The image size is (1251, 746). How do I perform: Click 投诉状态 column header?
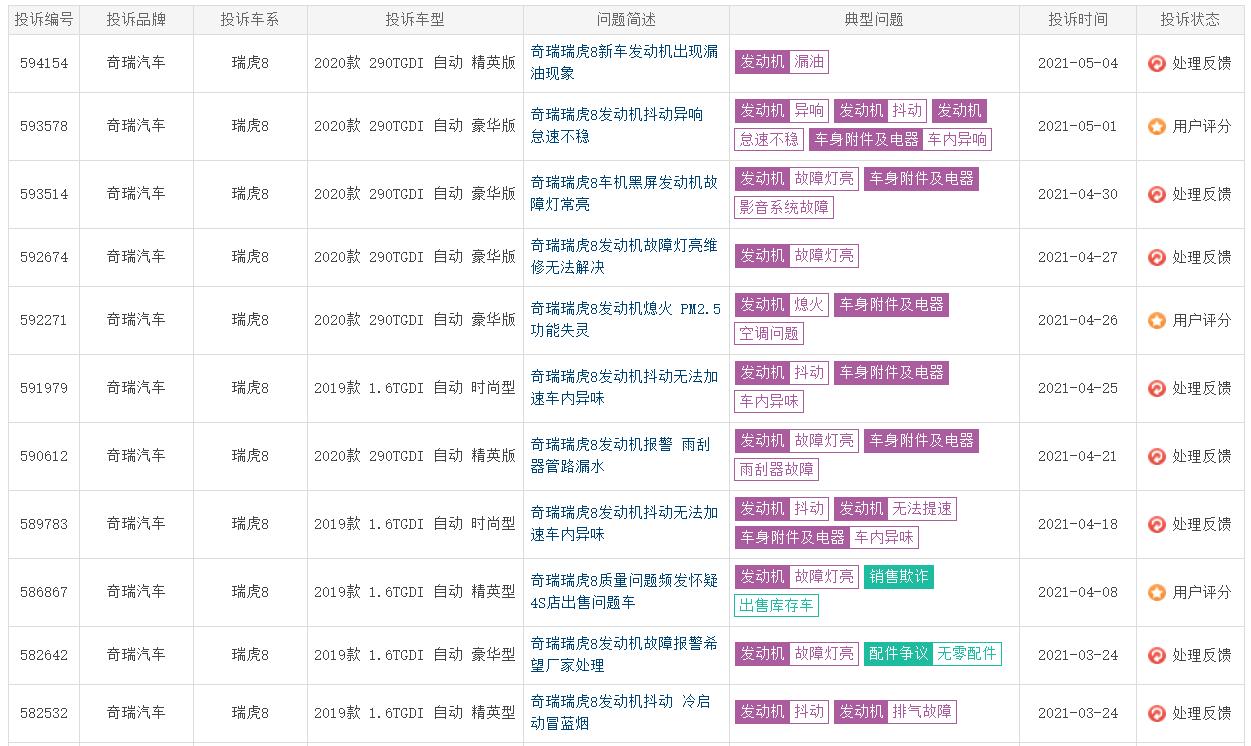click(1190, 19)
